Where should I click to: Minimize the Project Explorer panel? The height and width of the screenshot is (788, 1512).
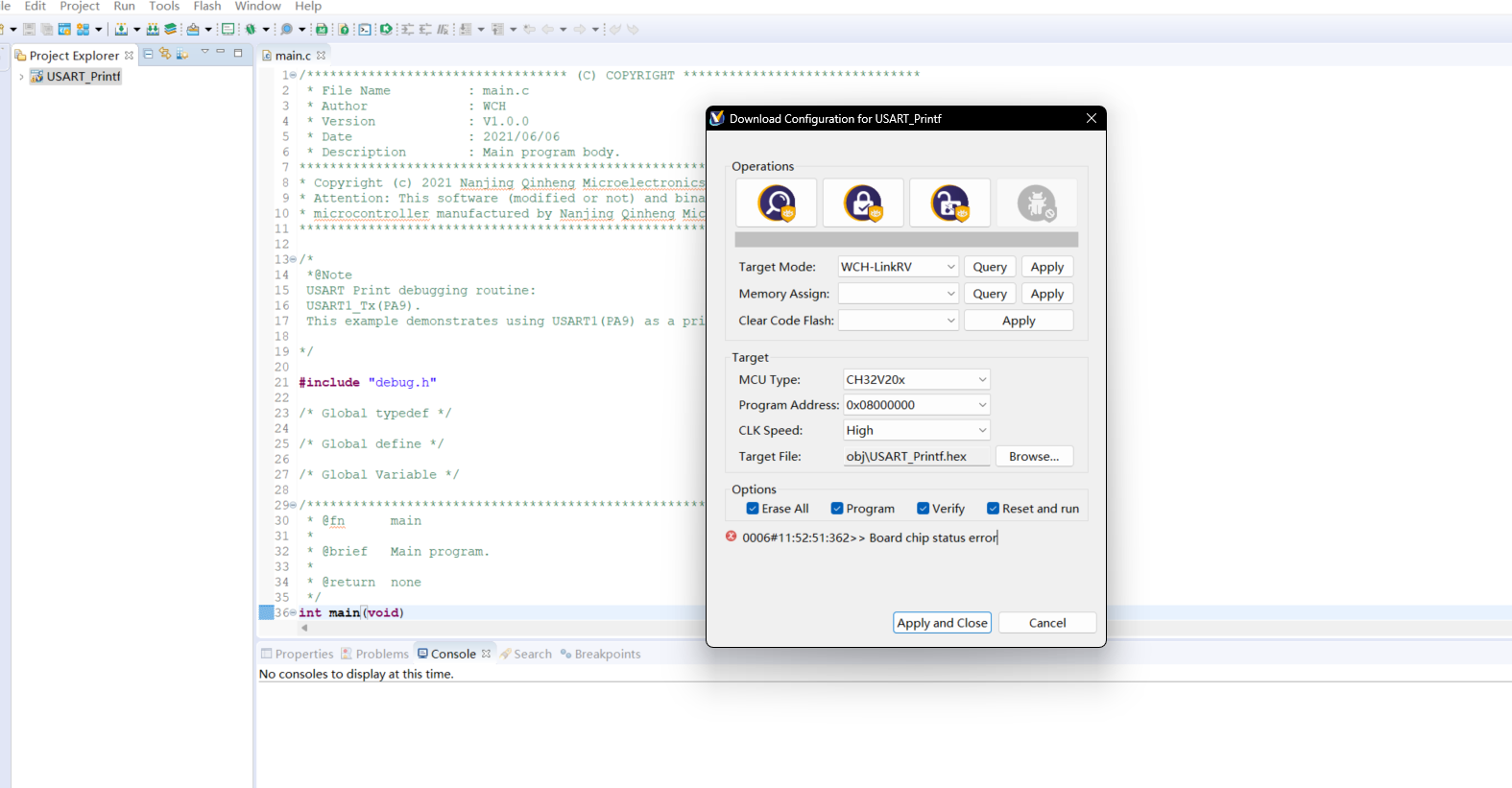click(x=221, y=52)
